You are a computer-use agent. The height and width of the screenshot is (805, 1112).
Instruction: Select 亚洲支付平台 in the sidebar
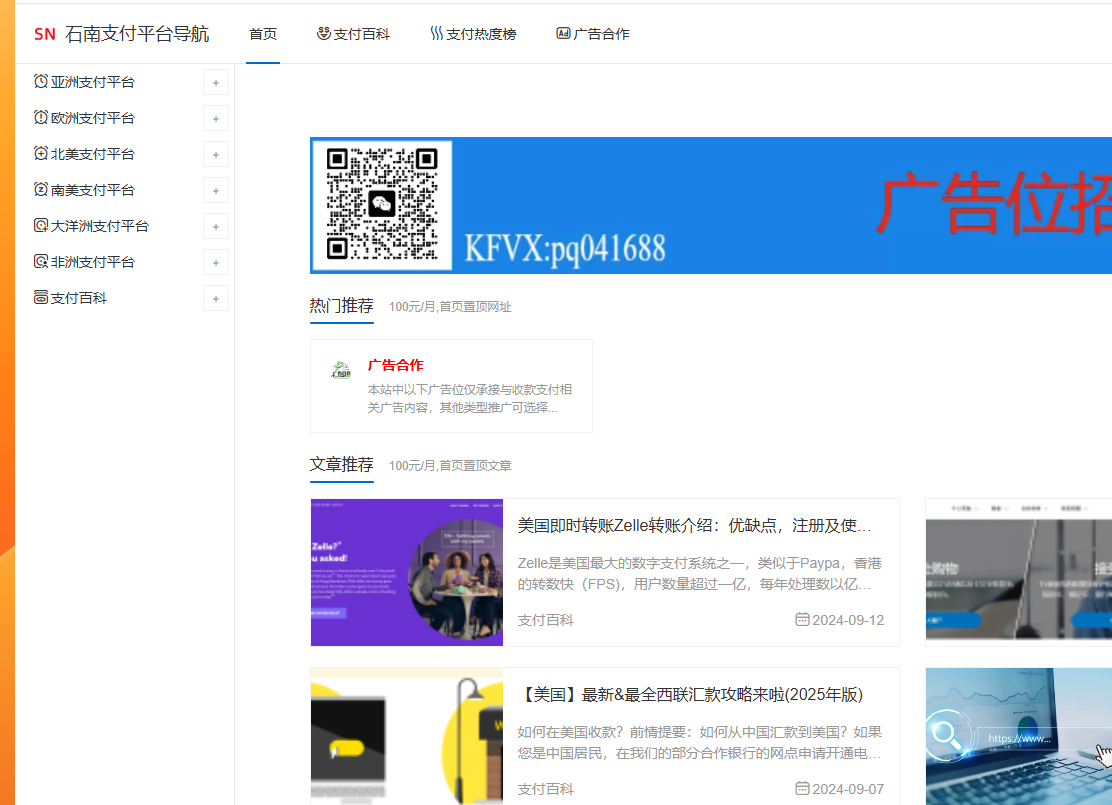point(93,82)
